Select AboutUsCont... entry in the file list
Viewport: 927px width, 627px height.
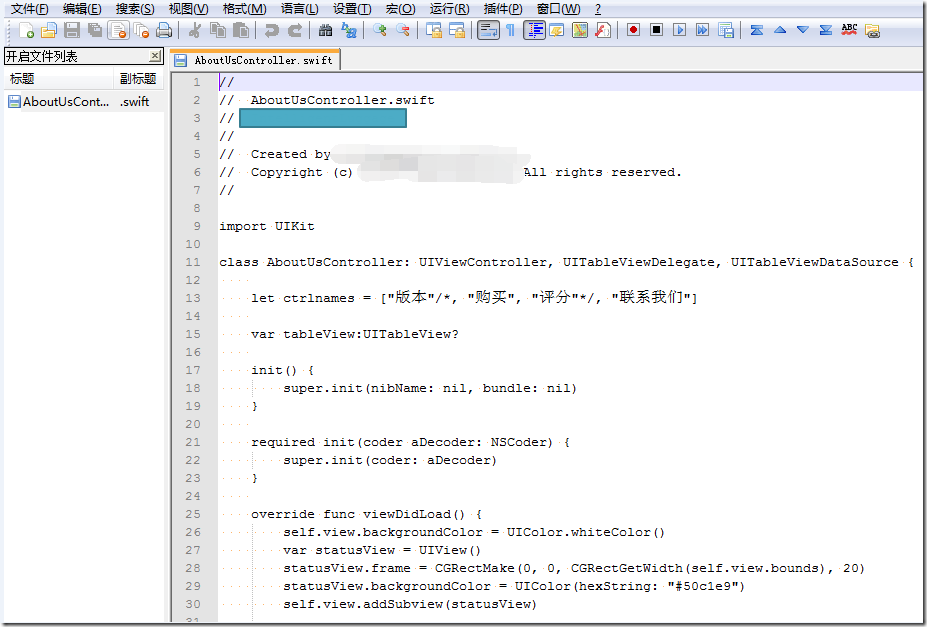tap(59, 102)
